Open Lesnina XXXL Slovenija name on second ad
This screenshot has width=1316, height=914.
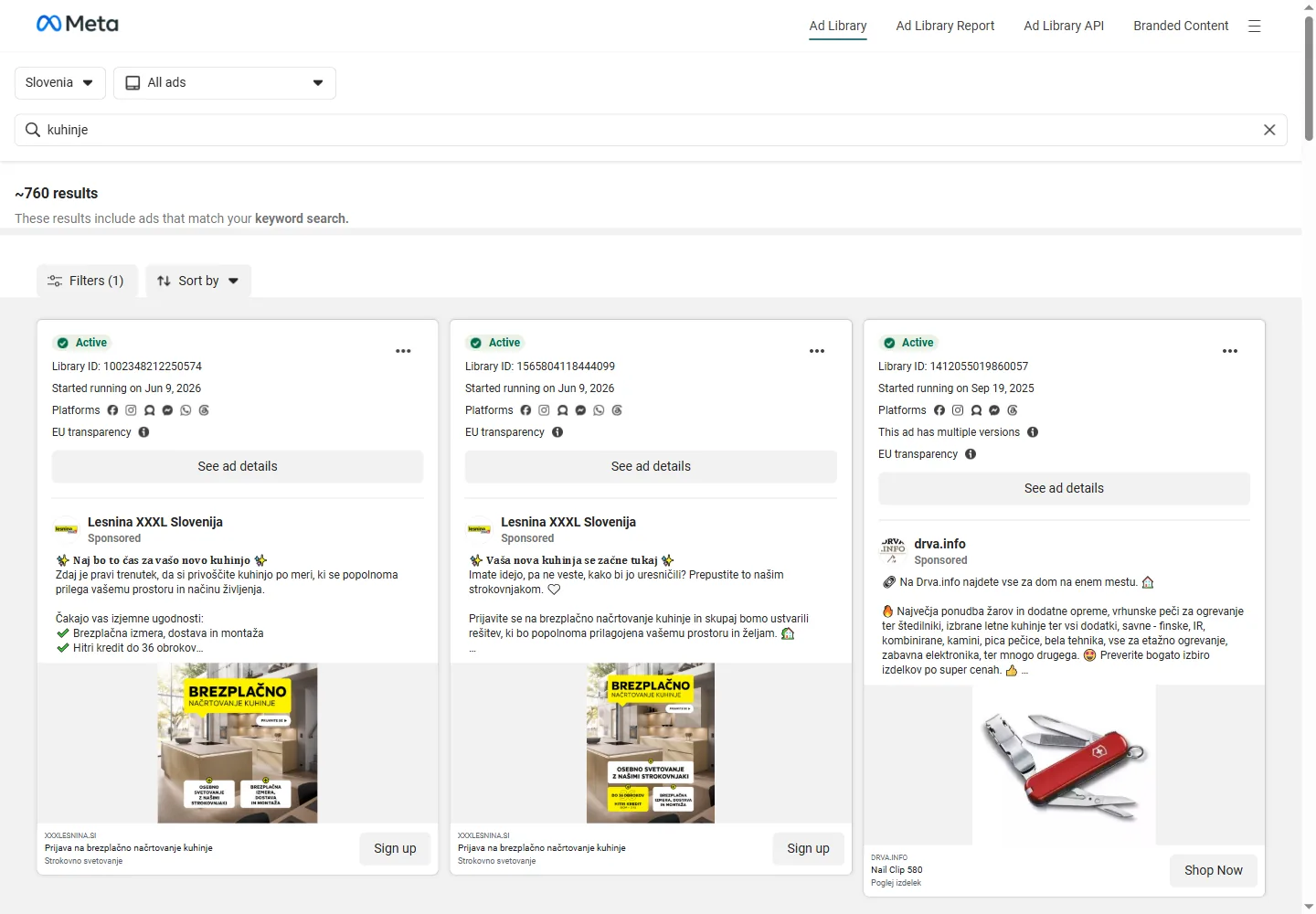click(x=568, y=522)
